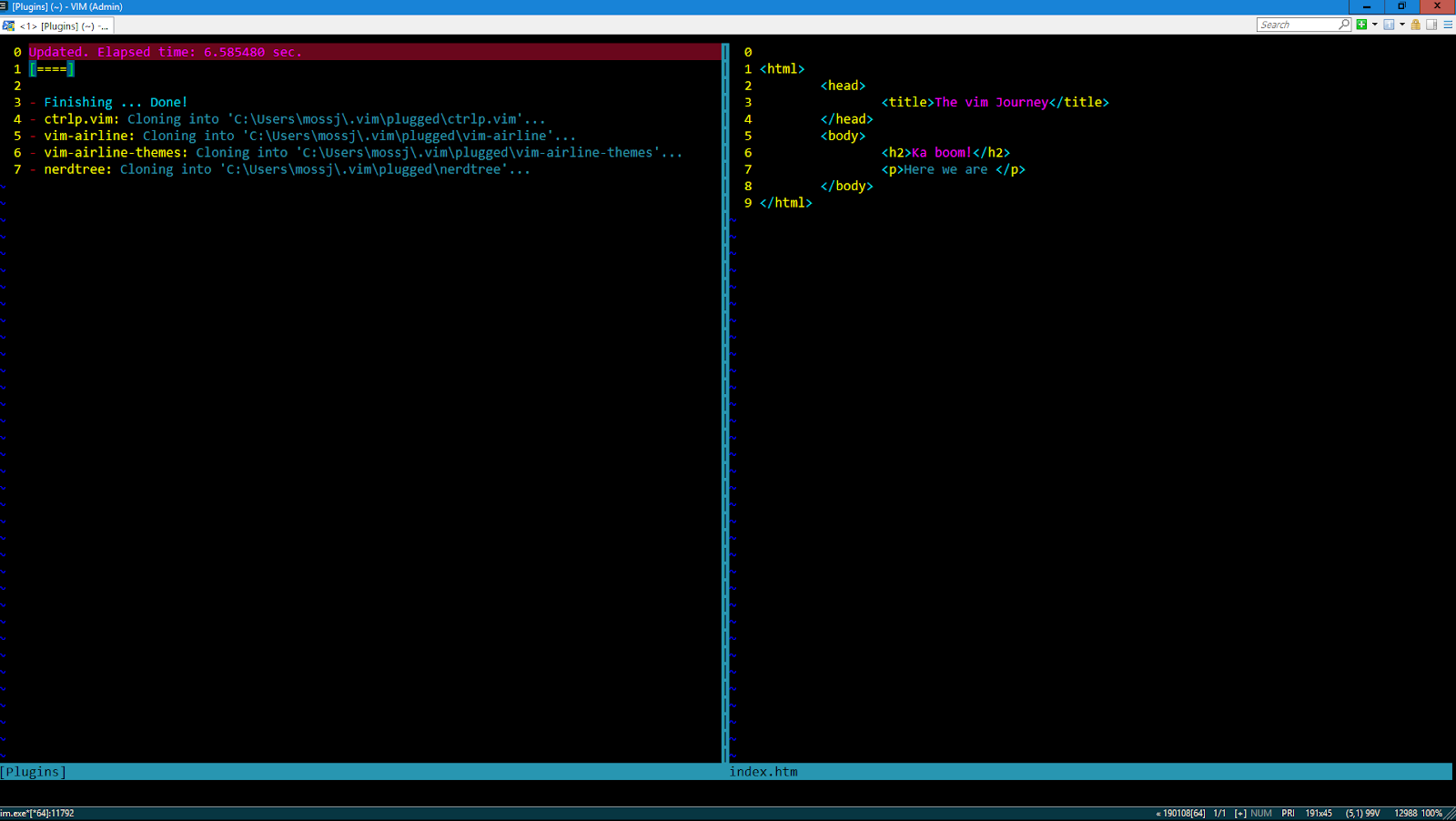
Task: Click the ConEmu icon in the title bar
Action: pos(5,6)
